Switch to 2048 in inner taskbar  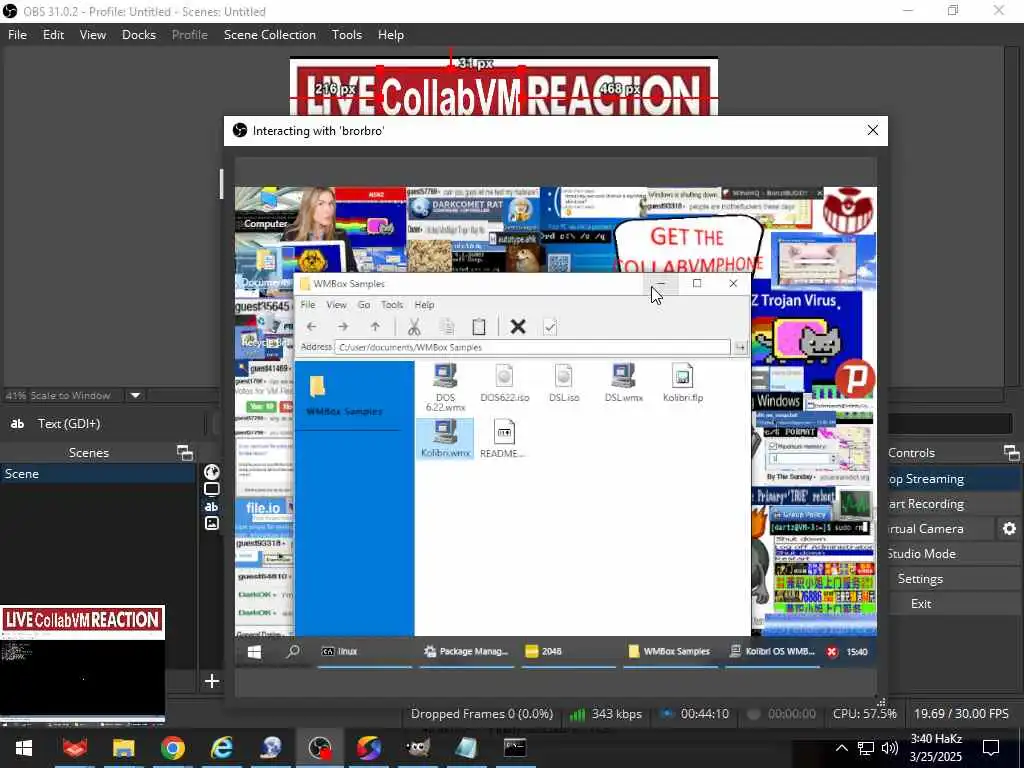[568, 652]
